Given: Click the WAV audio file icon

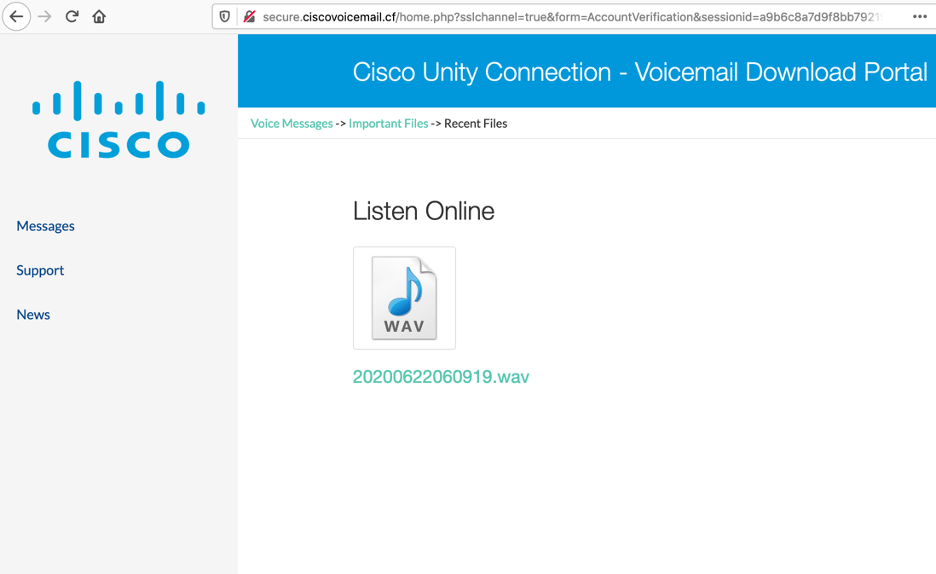Looking at the screenshot, I should pos(404,298).
